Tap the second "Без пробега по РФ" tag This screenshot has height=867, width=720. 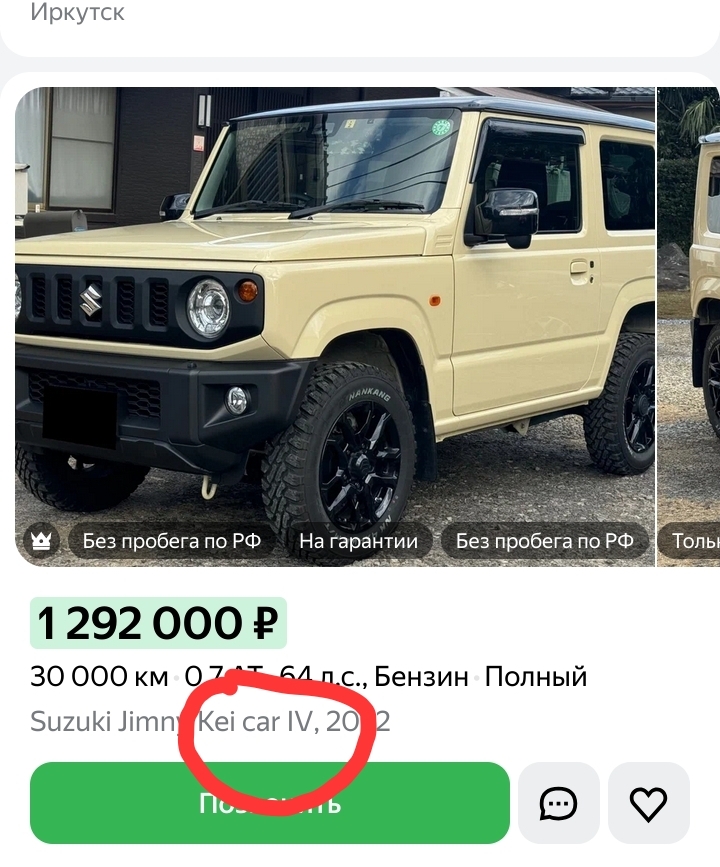545,540
